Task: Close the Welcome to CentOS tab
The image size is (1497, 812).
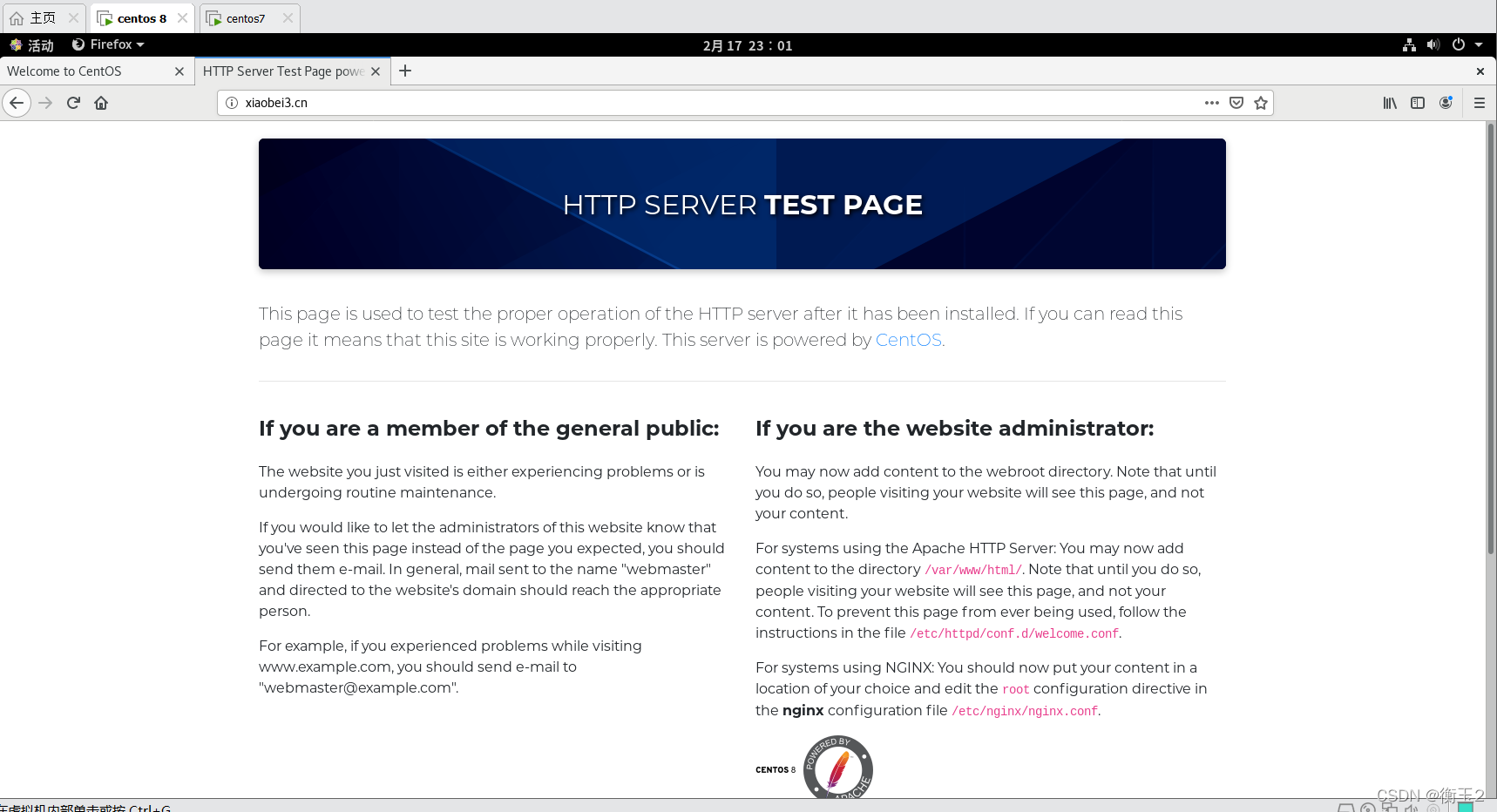Action: (x=180, y=71)
